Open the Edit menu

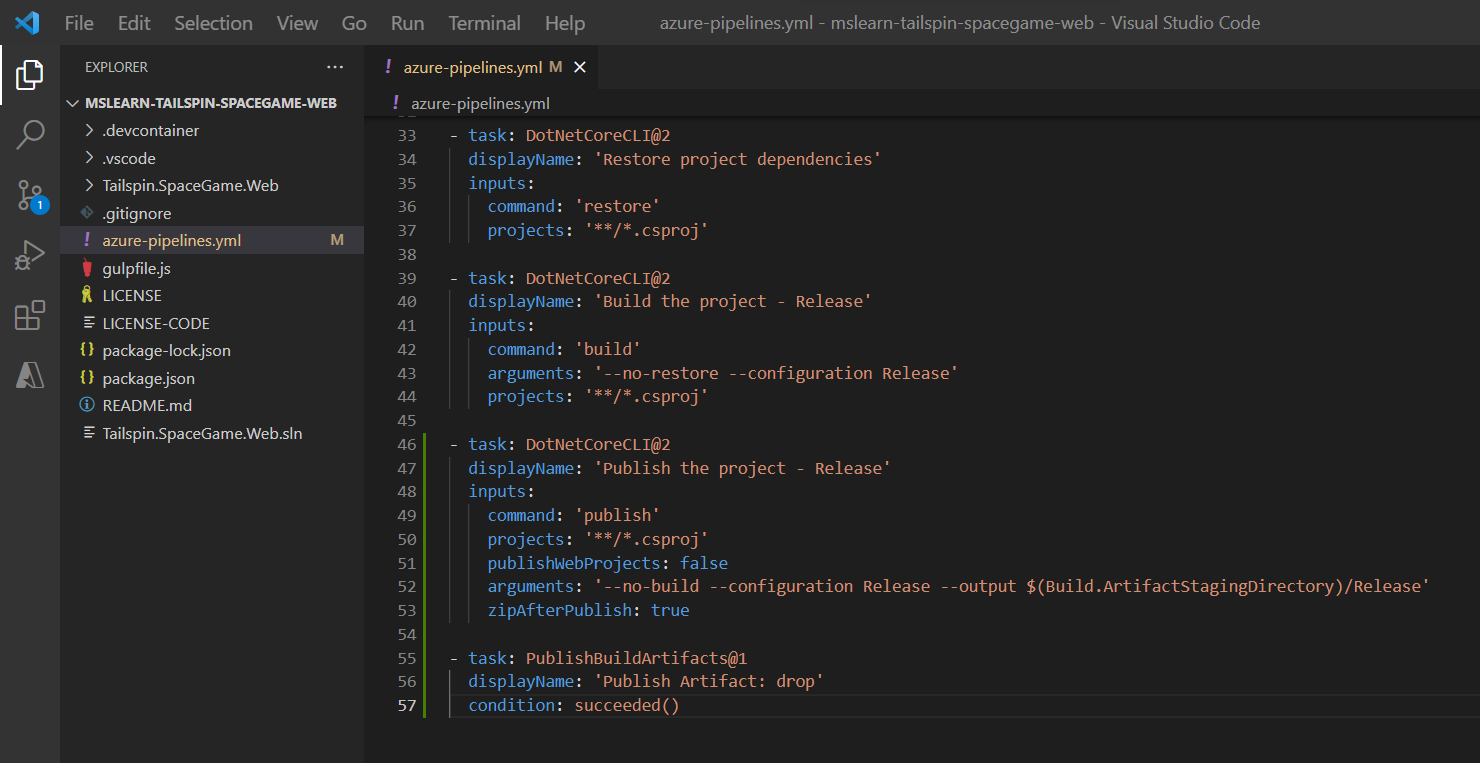[x=134, y=23]
